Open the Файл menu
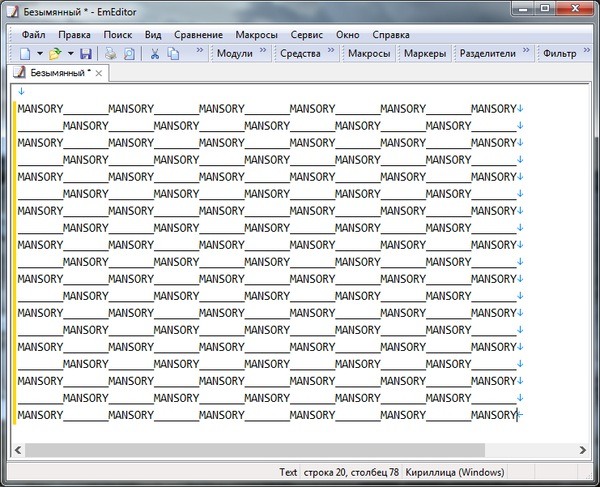Viewport: 600px width, 487px height. coord(34,34)
